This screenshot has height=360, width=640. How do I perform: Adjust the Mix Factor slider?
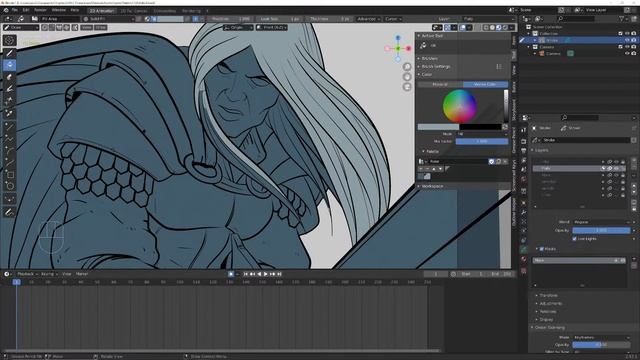[482, 141]
